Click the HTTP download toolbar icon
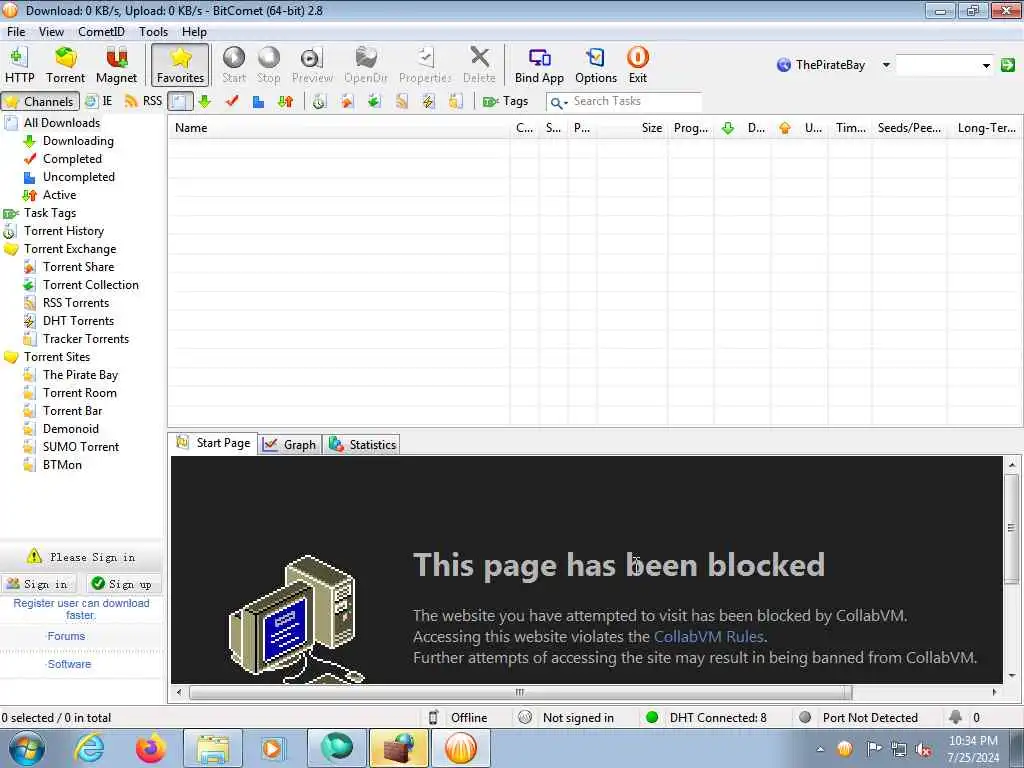The width and height of the screenshot is (1024, 768). pyautogui.click(x=19, y=65)
